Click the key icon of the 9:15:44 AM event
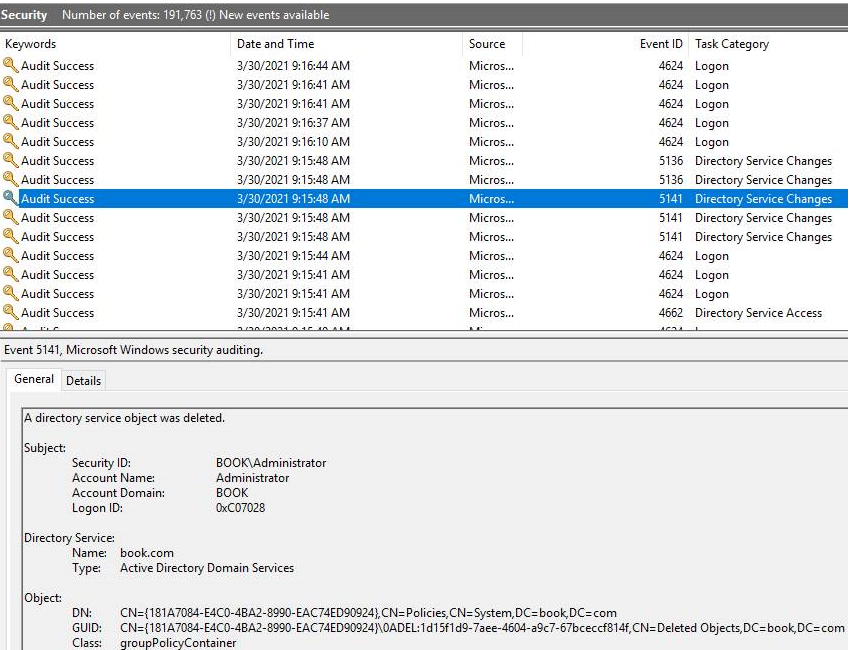Viewport: 855px width, 650px height. tap(10, 256)
